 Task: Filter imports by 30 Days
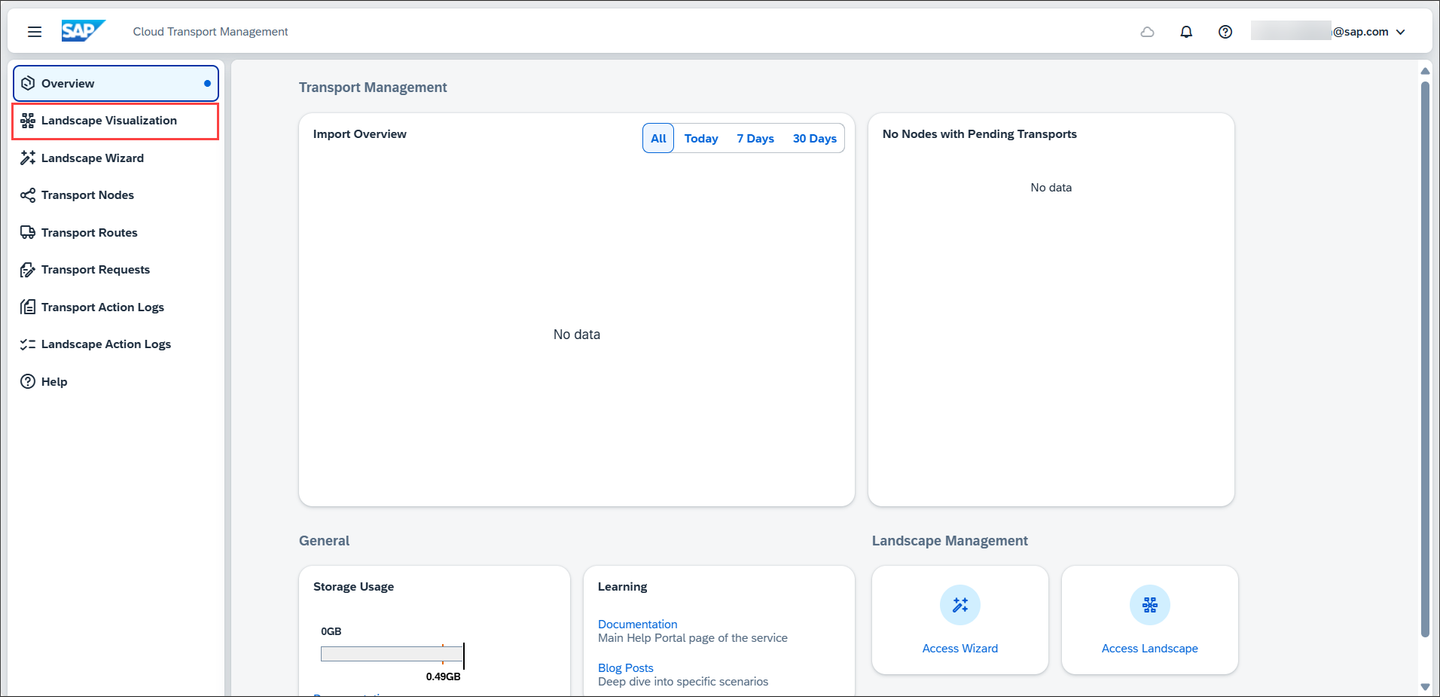(x=814, y=138)
